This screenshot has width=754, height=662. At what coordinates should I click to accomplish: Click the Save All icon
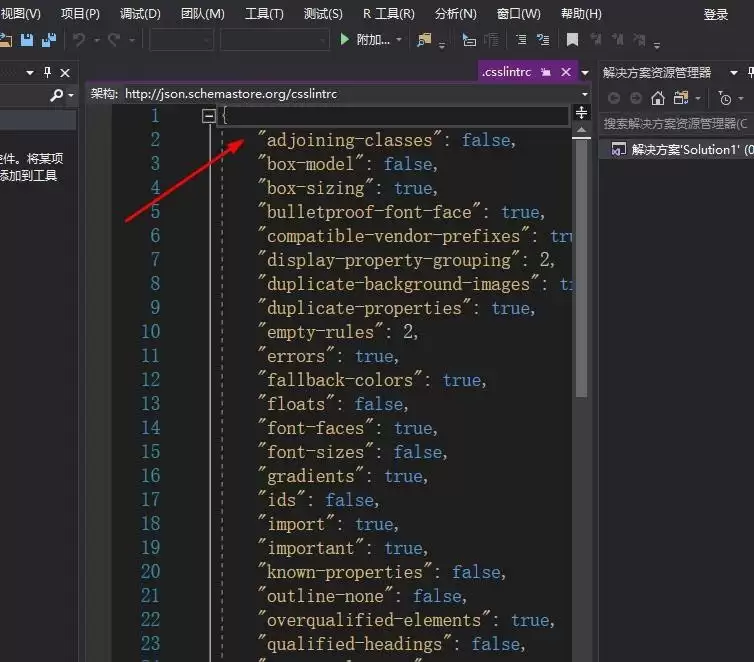[49, 40]
